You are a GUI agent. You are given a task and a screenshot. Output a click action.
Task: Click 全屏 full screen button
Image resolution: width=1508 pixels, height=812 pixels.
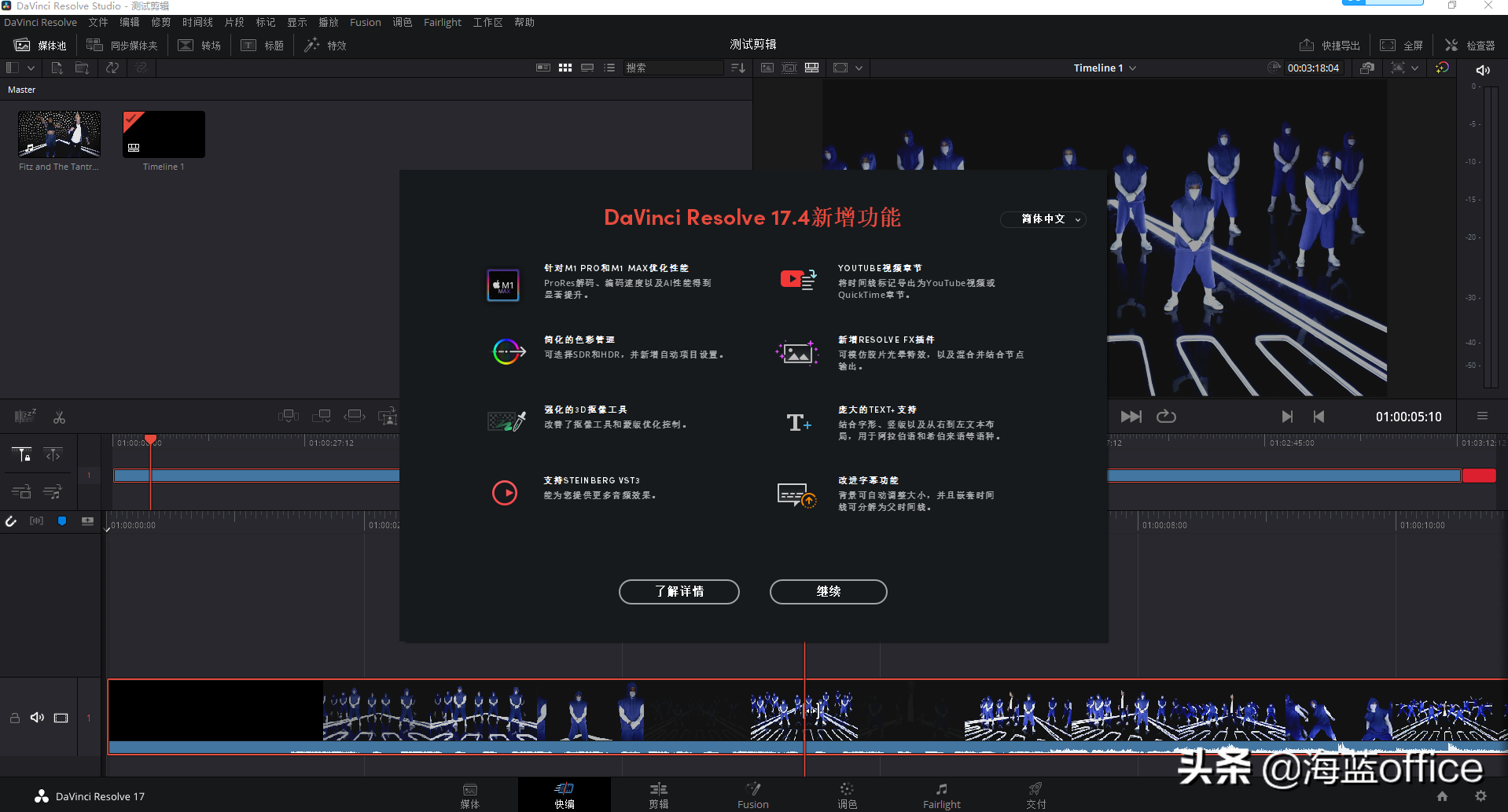tap(1402, 46)
